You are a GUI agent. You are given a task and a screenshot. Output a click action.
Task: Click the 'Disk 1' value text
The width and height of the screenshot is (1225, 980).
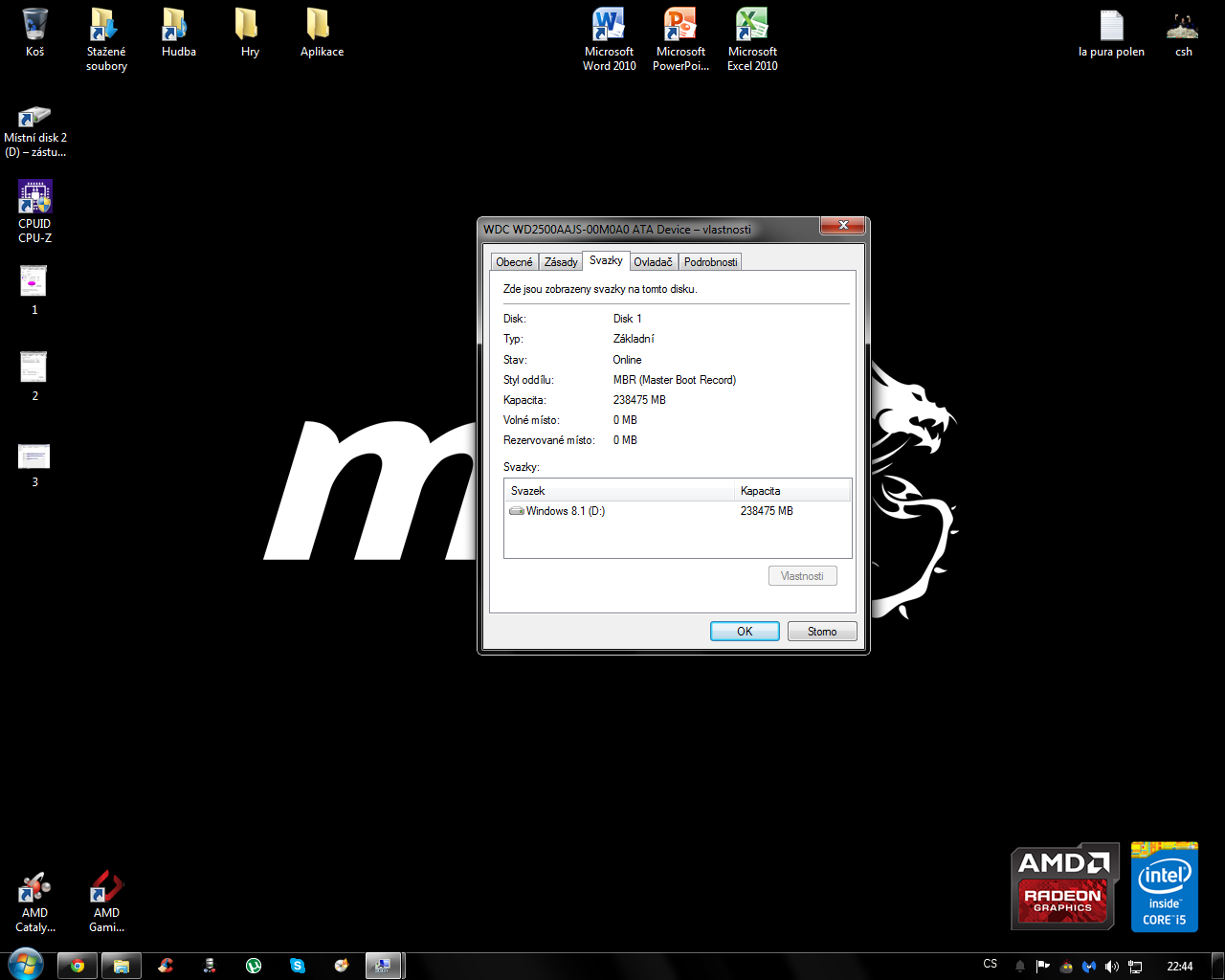[627, 319]
